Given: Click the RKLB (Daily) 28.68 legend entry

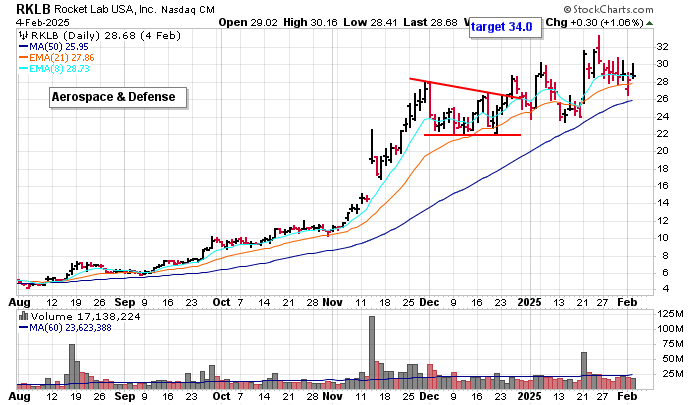Looking at the screenshot, I should pyautogui.click(x=105, y=35).
